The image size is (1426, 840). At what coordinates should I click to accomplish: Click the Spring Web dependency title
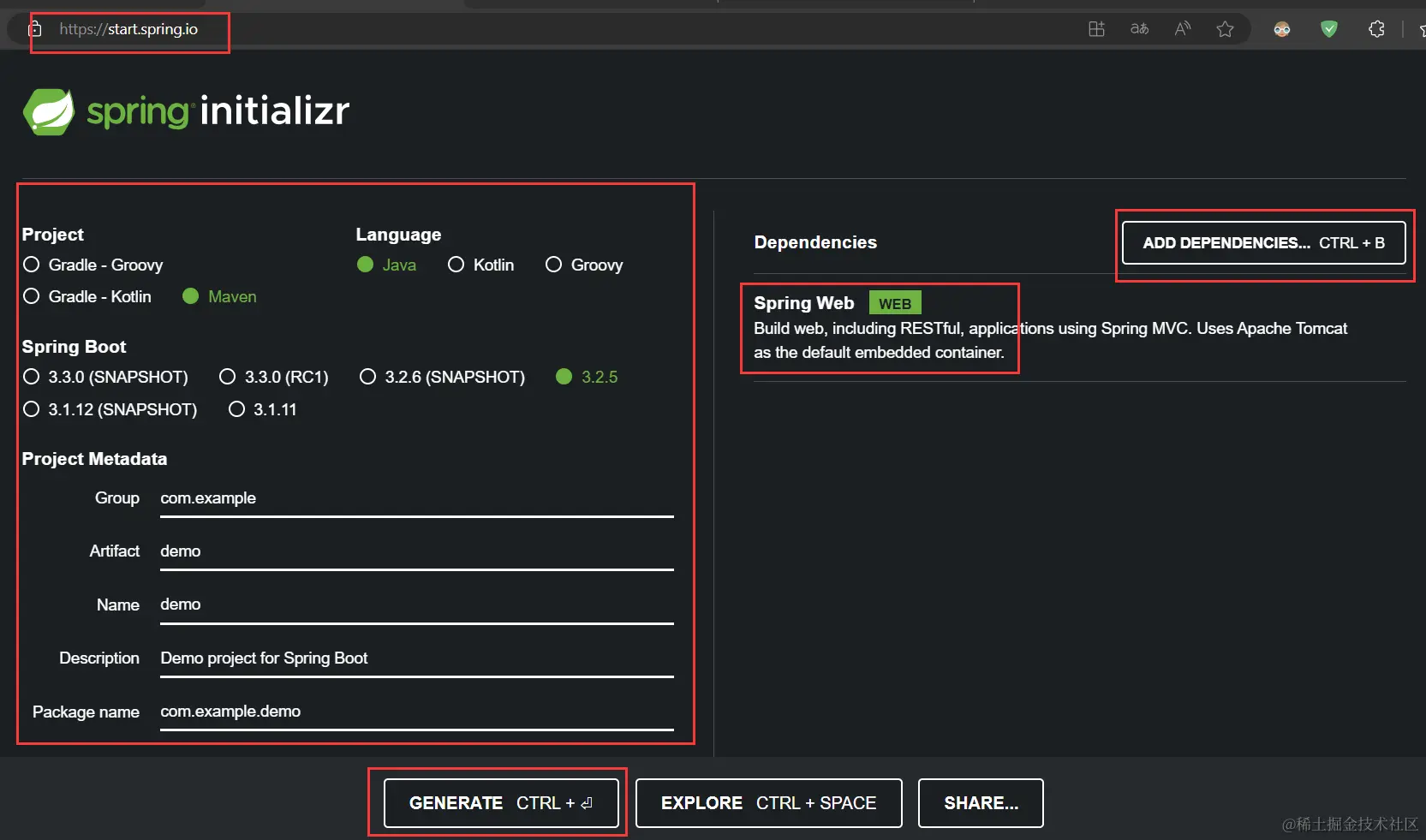[804, 303]
